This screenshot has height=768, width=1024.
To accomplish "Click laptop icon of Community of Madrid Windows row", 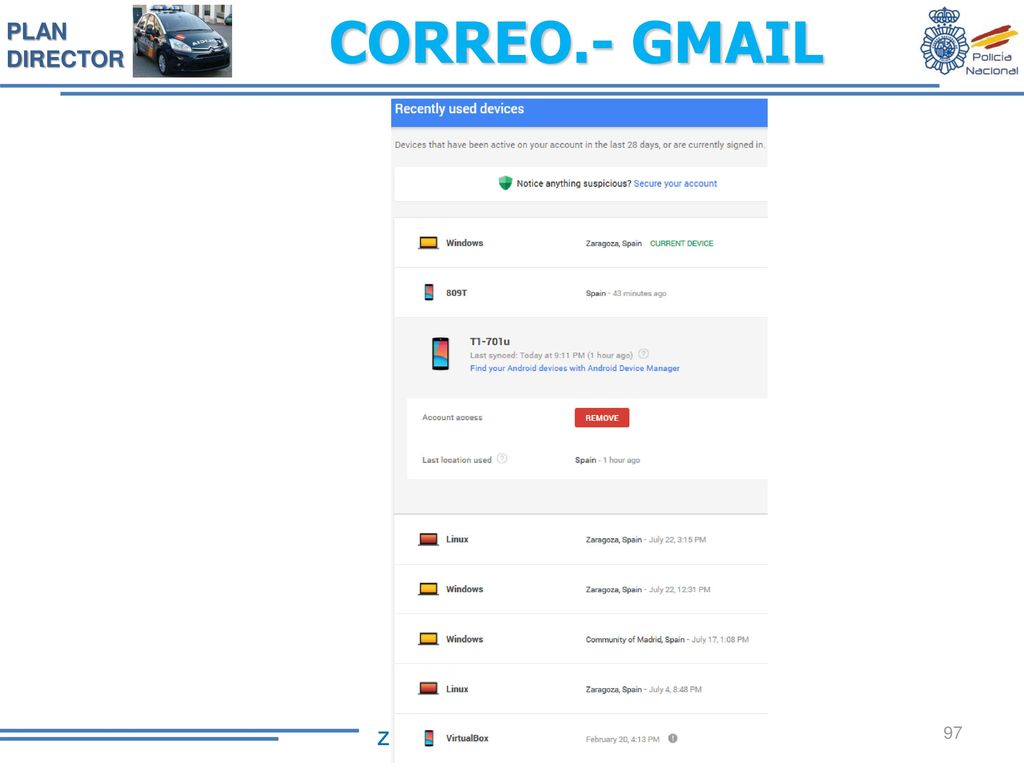I will point(428,639).
